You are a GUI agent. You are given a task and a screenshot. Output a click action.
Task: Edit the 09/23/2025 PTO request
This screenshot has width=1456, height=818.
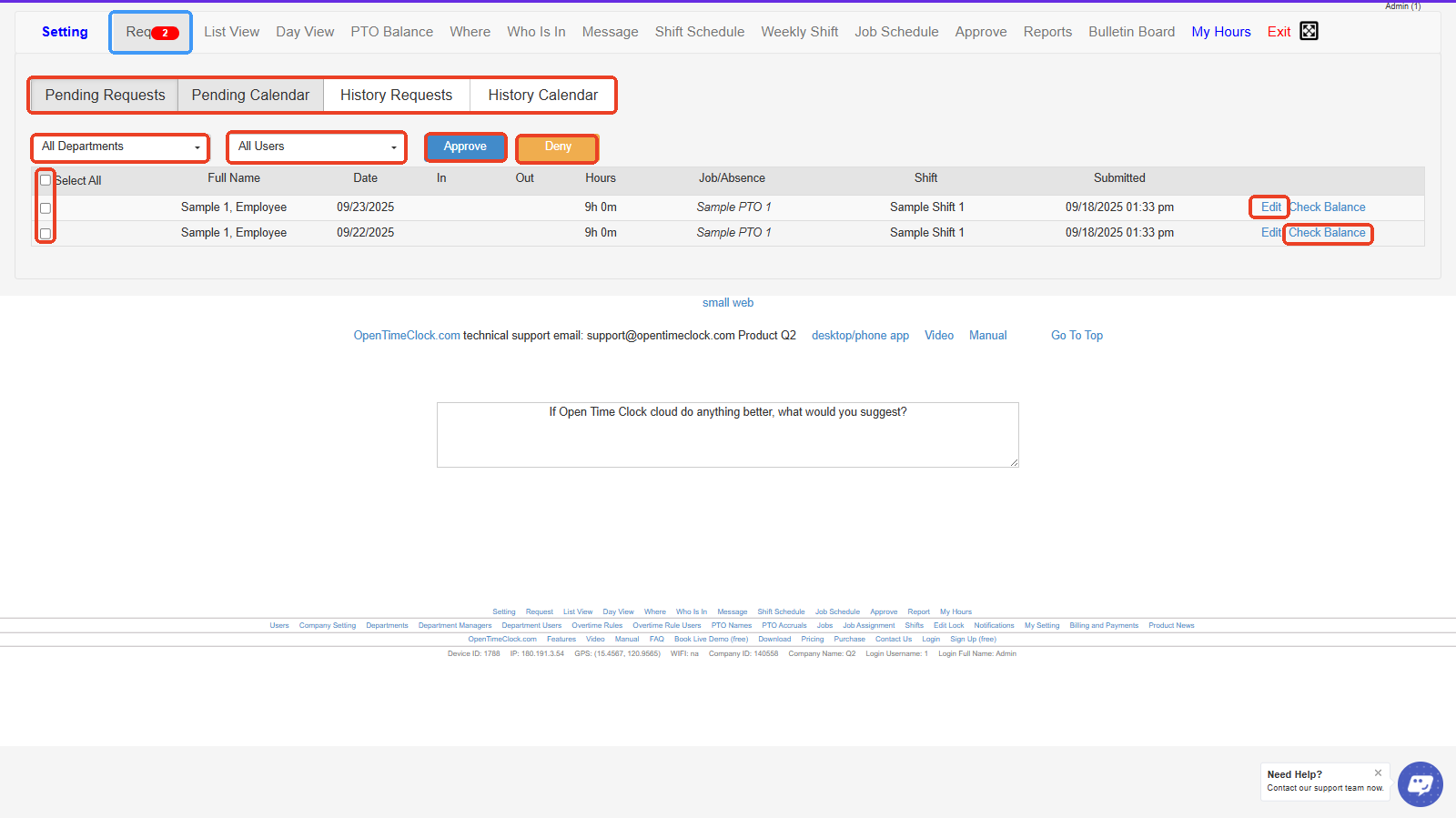point(1270,207)
